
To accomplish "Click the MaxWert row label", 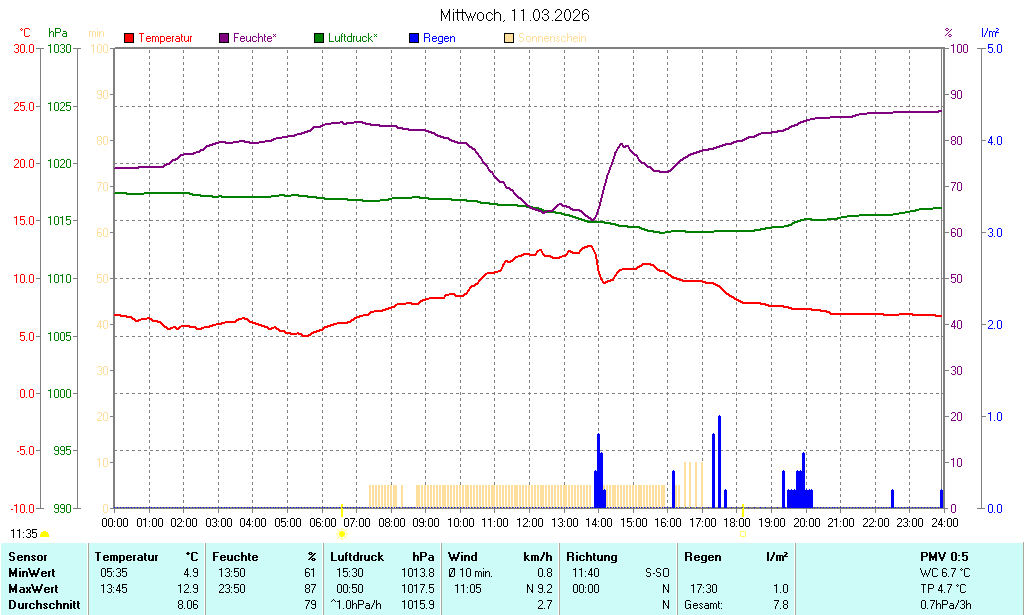I will pos(33,589).
